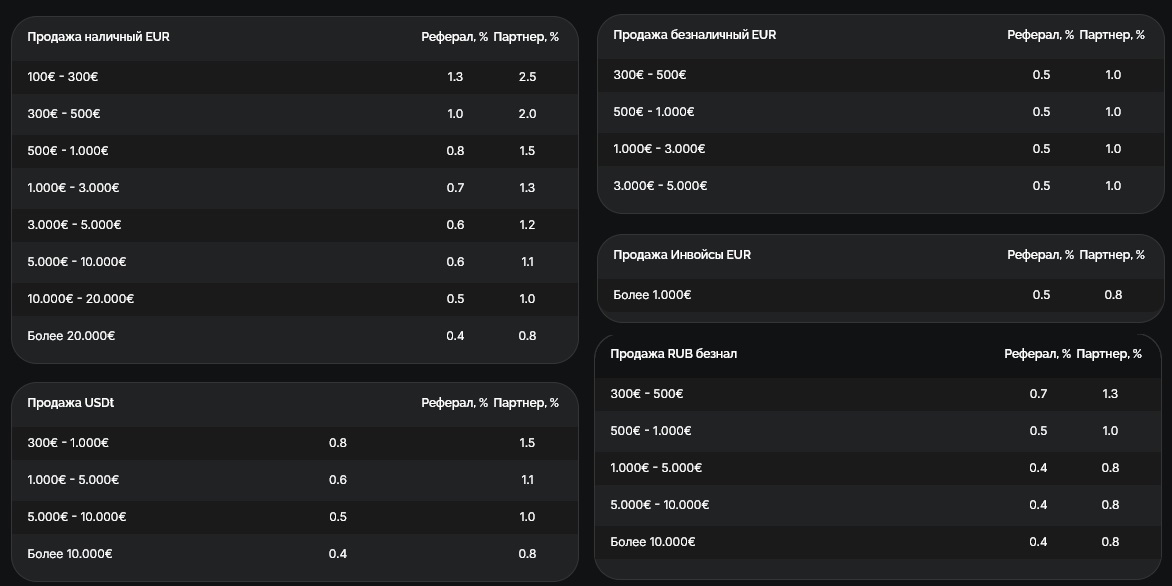Select the 100€ - 300€ cash EUR row

click(x=294, y=77)
